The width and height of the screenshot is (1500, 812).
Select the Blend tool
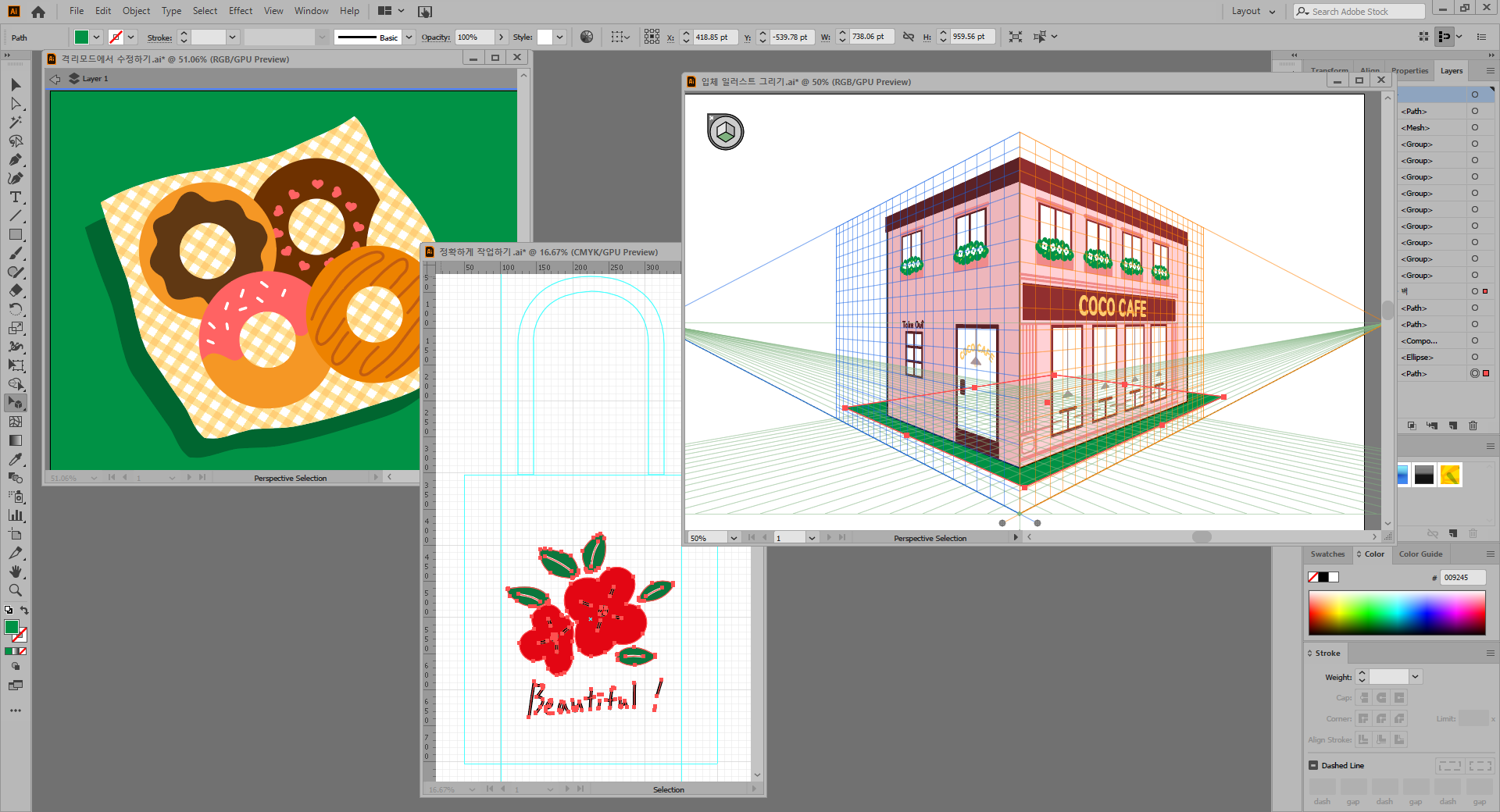[x=16, y=478]
